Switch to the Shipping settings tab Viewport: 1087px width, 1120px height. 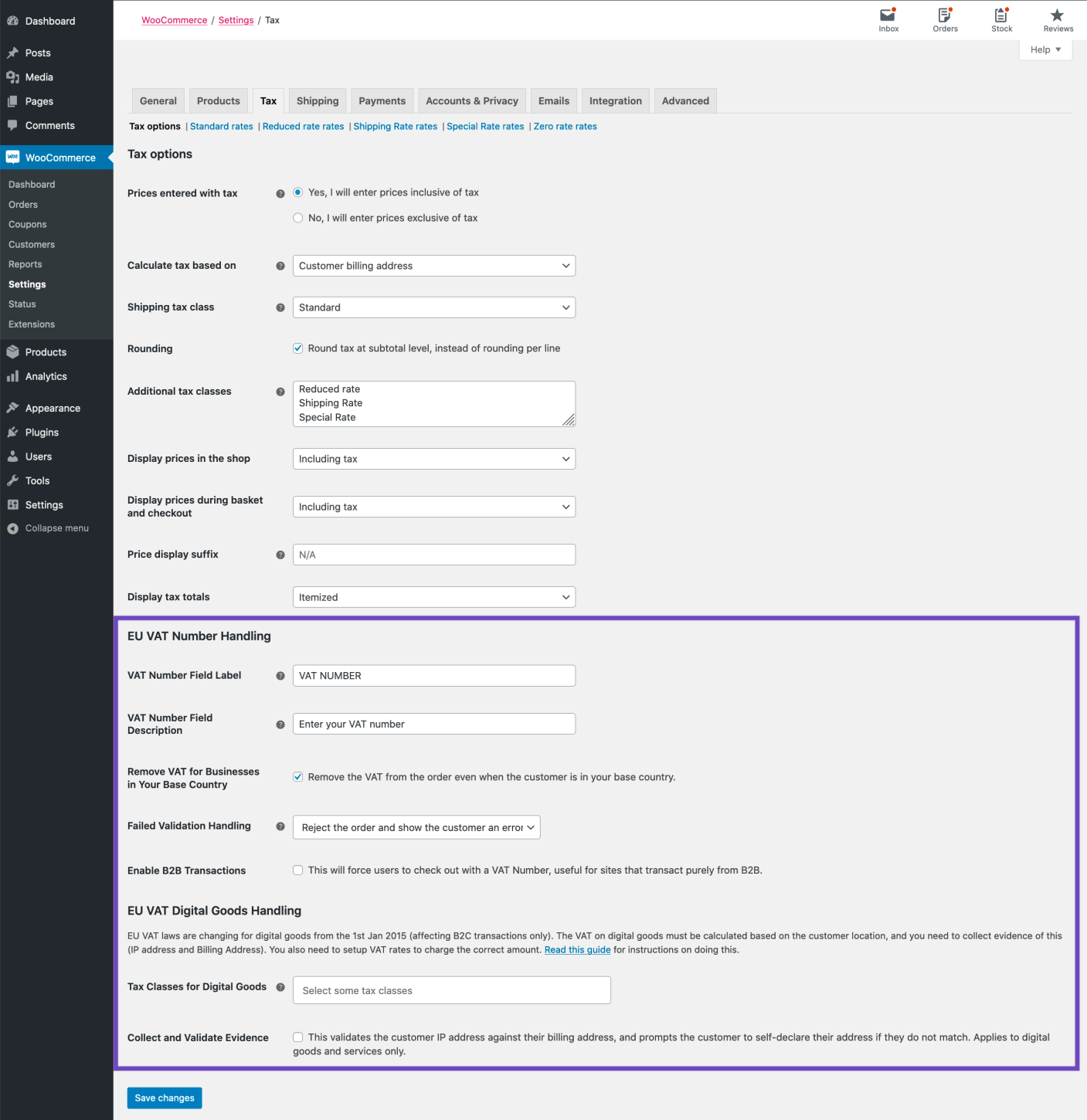pyautogui.click(x=317, y=100)
